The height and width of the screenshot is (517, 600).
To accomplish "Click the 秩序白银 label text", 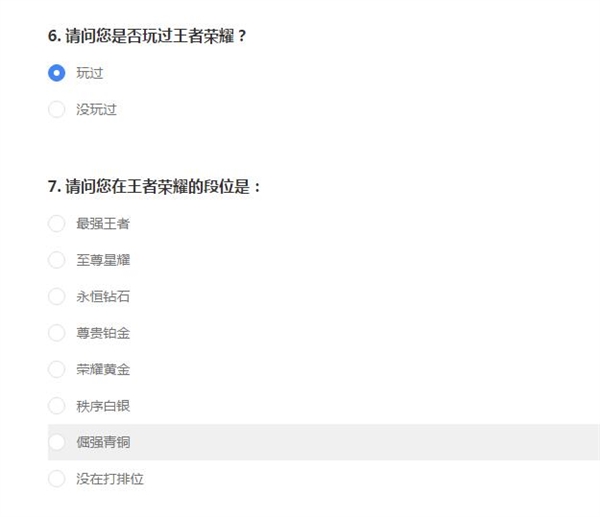I will pos(102,406).
